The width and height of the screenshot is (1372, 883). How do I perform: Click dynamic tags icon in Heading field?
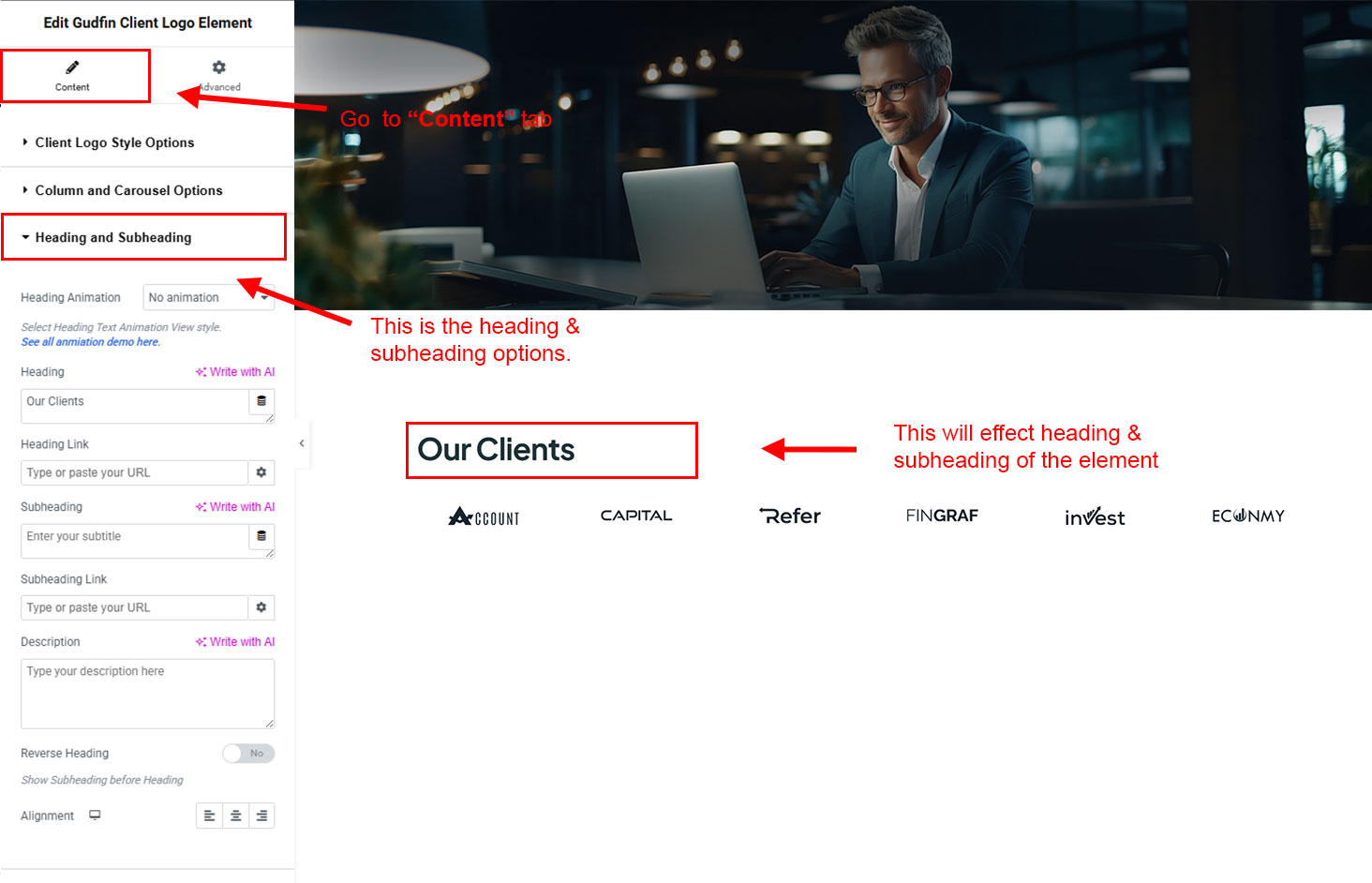click(x=261, y=401)
